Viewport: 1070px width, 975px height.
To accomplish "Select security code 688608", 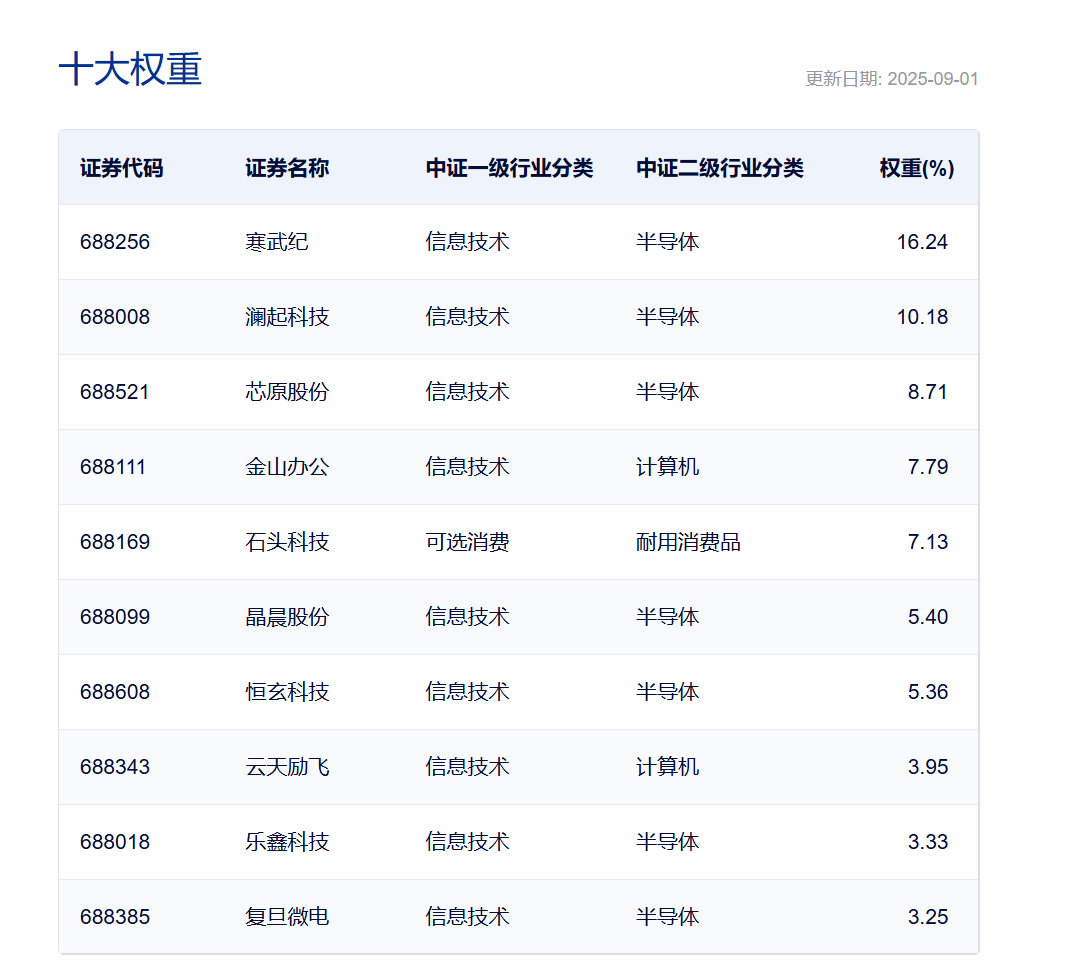I will click(115, 692).
